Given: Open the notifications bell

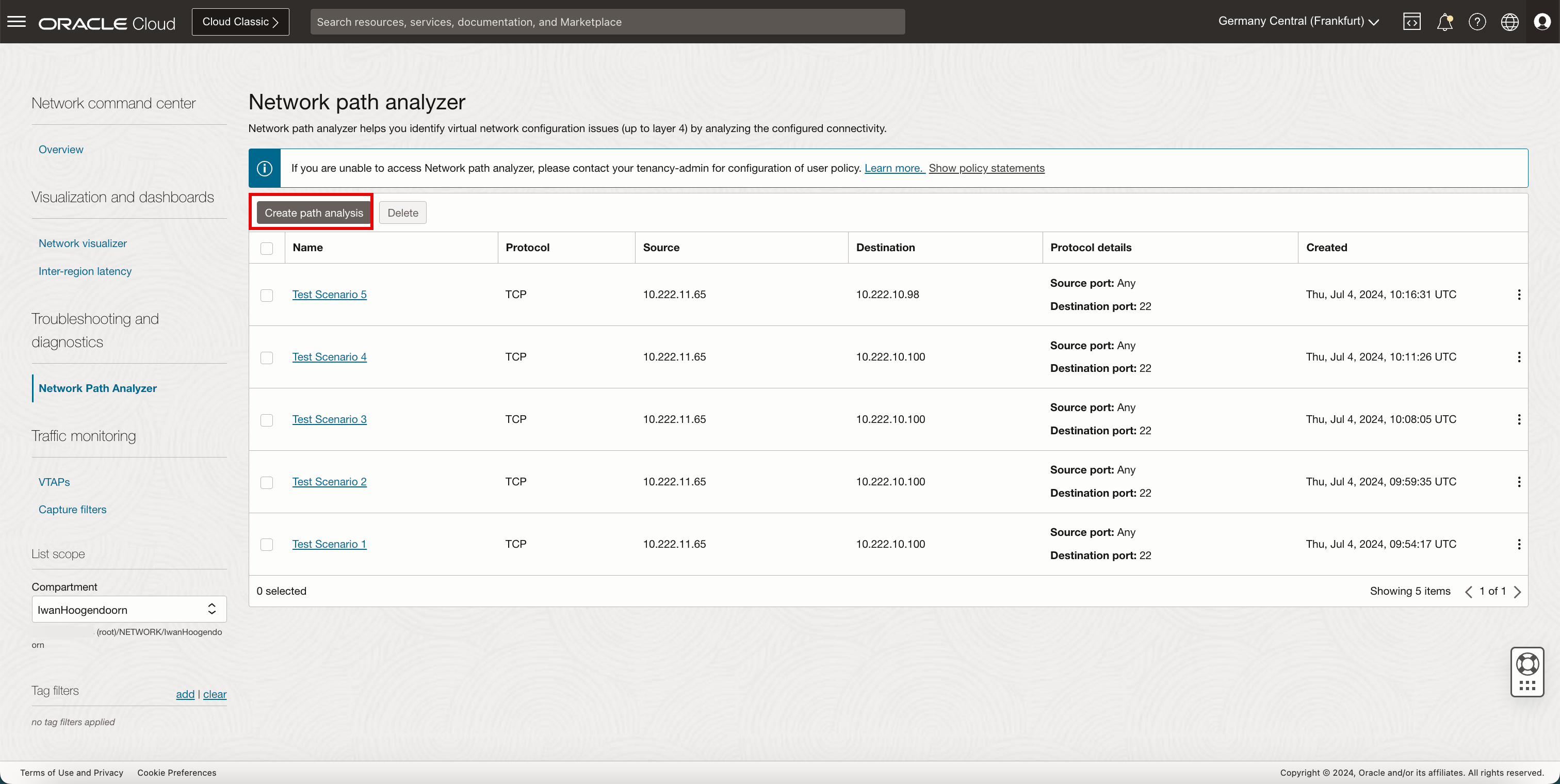Looking at the screenshot, I should pos(1444,22).
